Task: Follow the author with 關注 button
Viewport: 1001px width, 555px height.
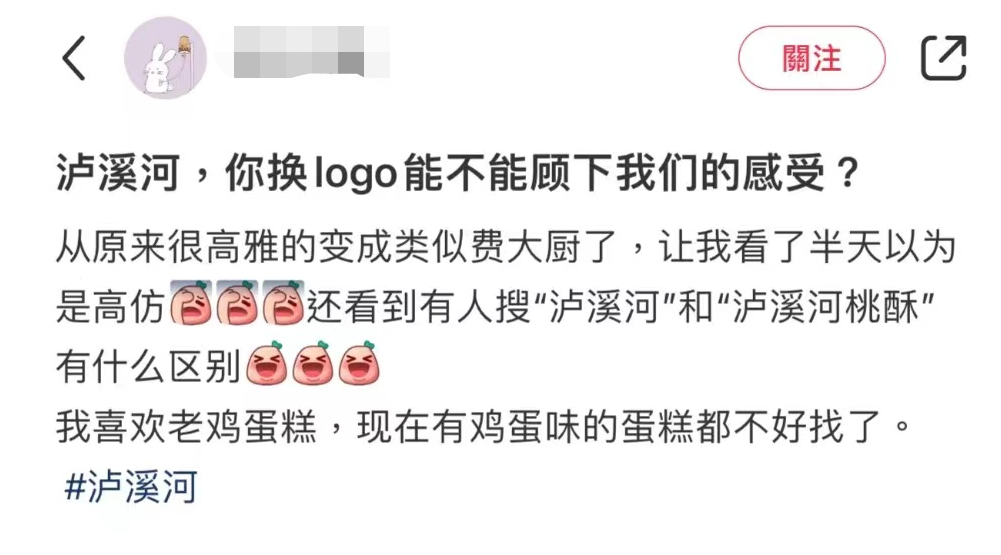Action: point(811,58)
